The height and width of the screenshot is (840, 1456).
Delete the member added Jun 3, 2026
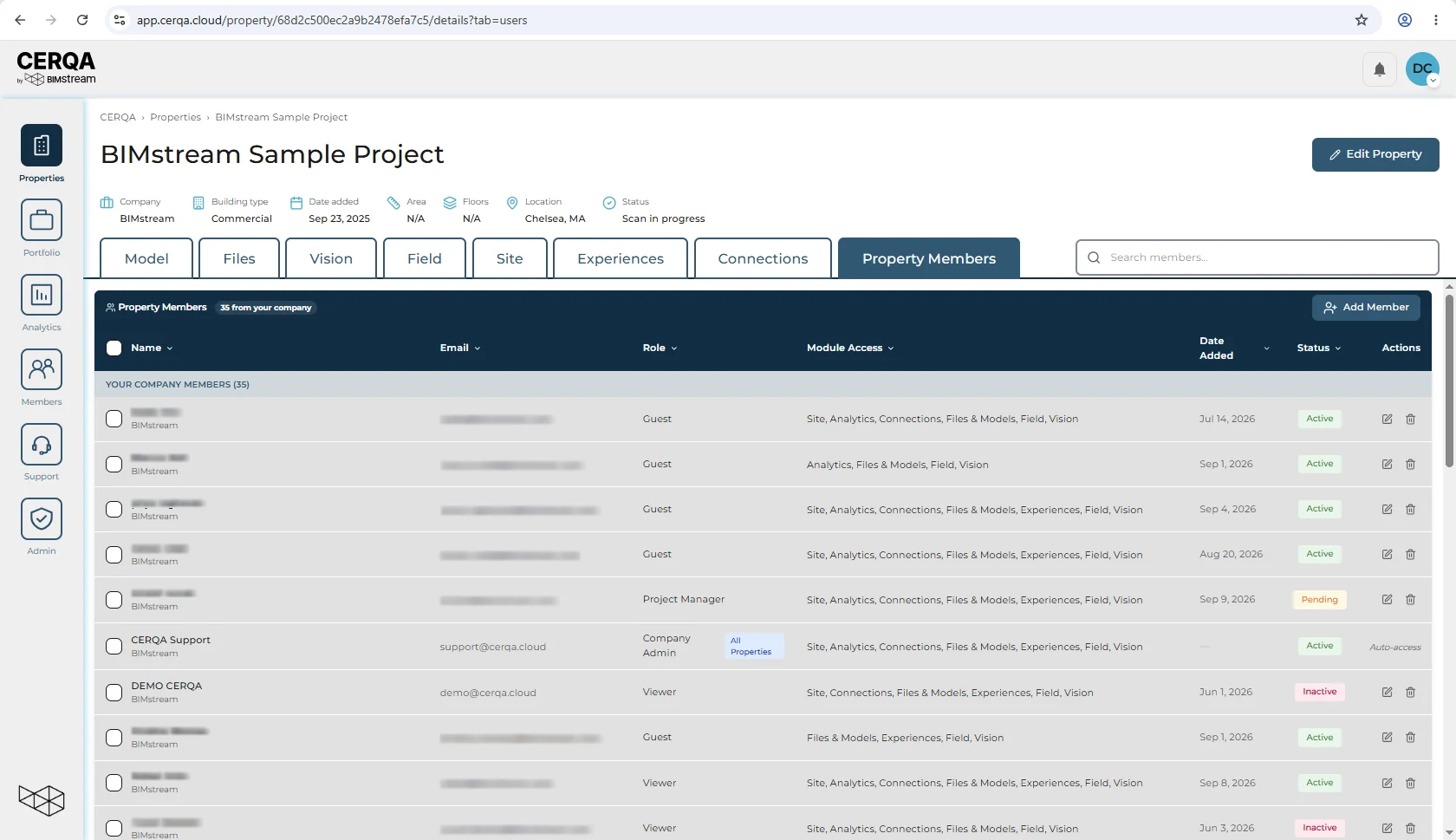[1410, 828]
